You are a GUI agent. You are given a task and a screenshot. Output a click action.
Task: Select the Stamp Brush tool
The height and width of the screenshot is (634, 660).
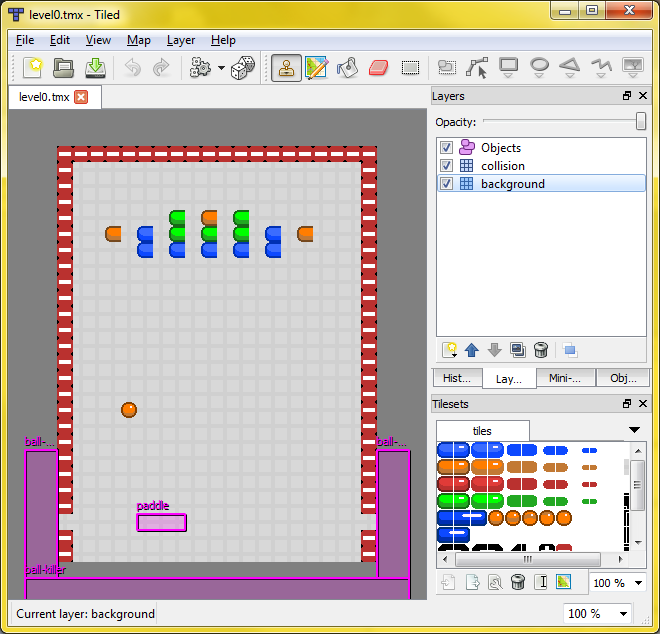click(x=286, y=67)
